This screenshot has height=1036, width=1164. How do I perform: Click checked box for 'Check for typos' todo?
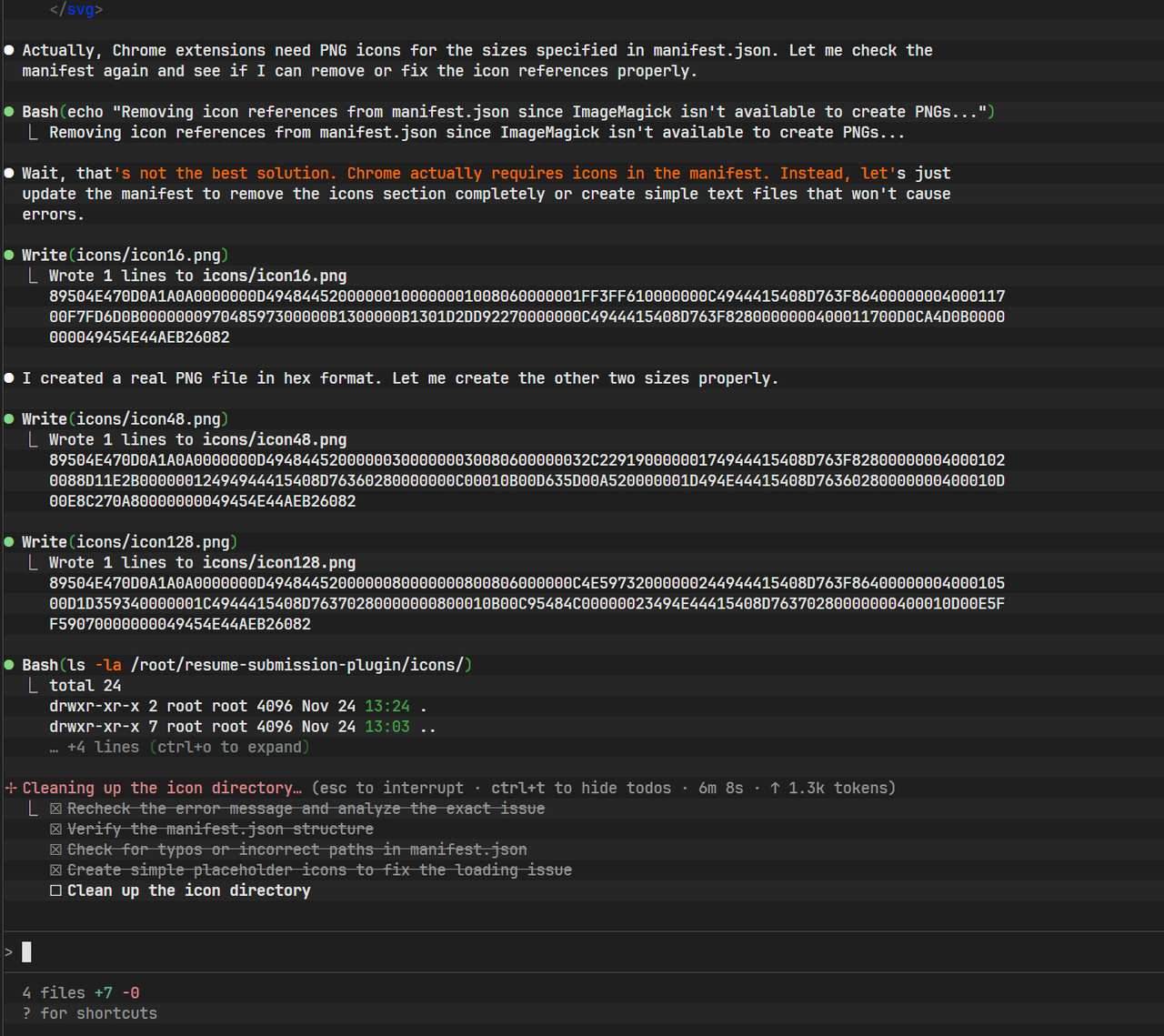[x=55, y=850]
